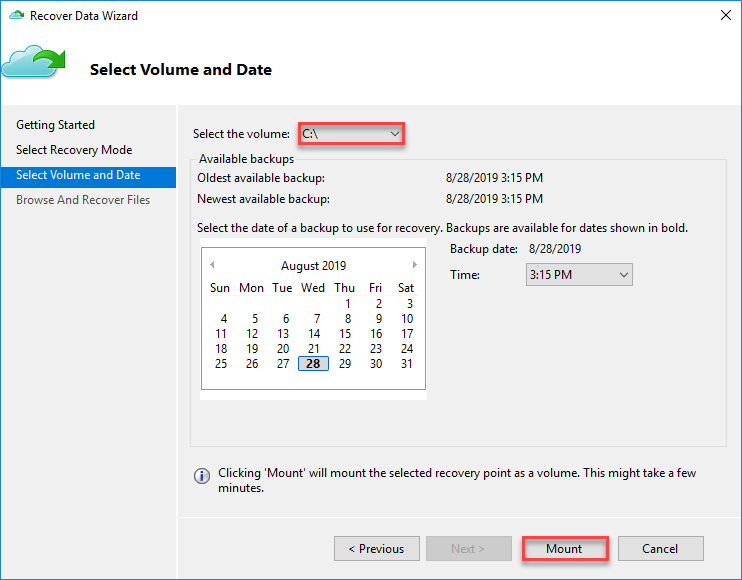The image size is (742, 580).
Task: Choose August 31 in the calendar
Action: (406, 364)
